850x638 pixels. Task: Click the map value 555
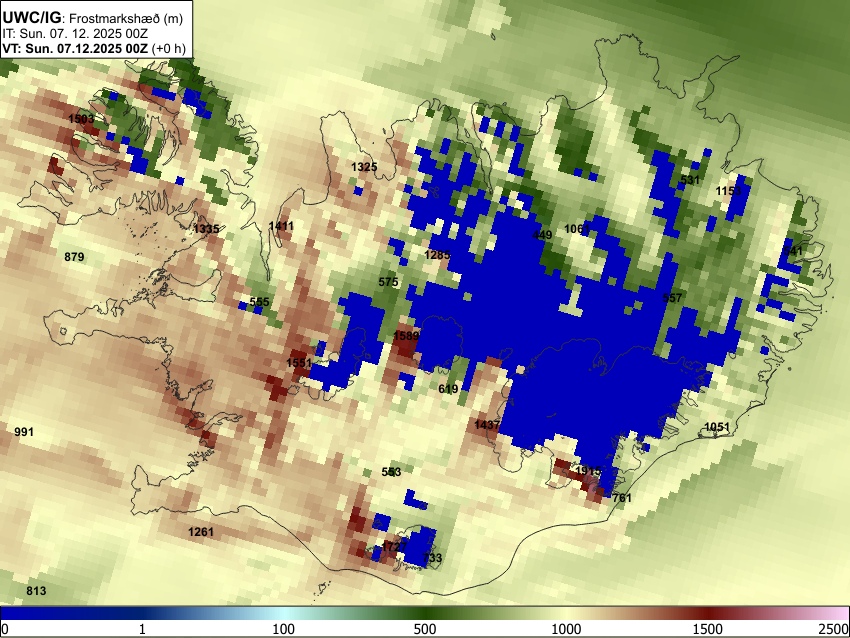click(x=260, y=302)
